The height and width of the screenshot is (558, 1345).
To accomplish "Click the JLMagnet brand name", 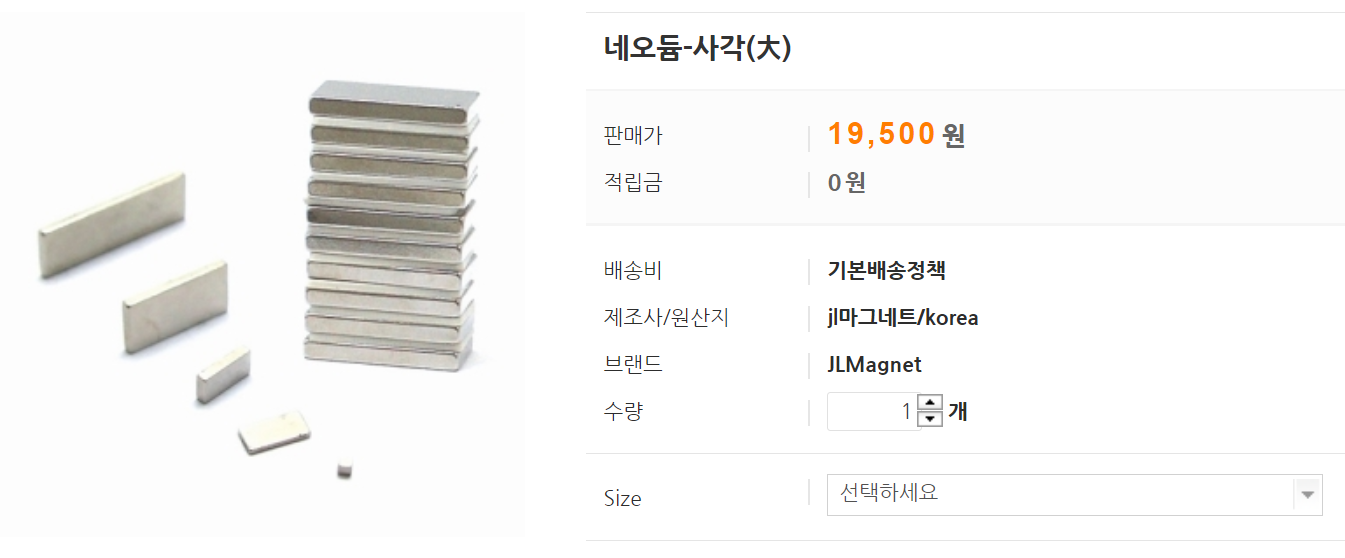I will pyautogui.click(x=874, y=364).
